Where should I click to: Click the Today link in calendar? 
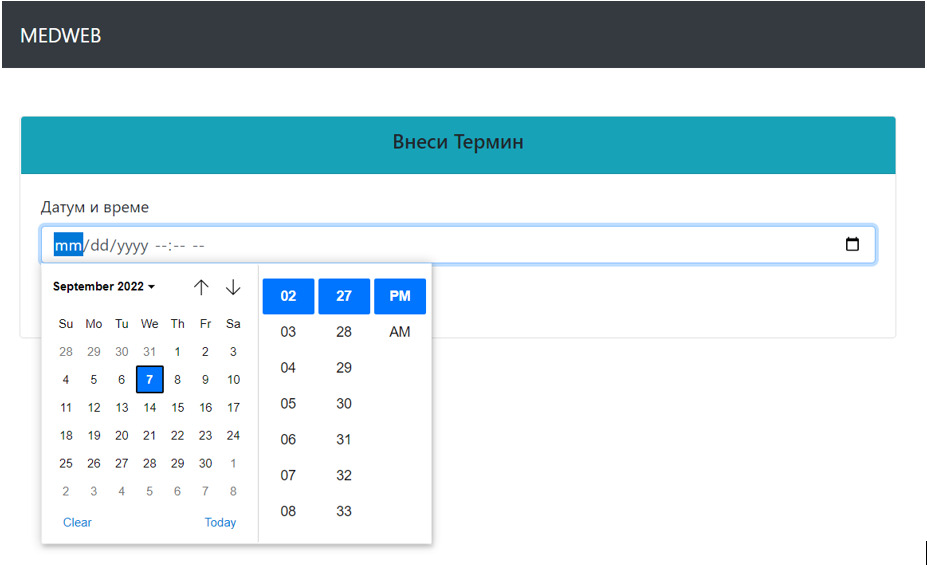(220, 522)
